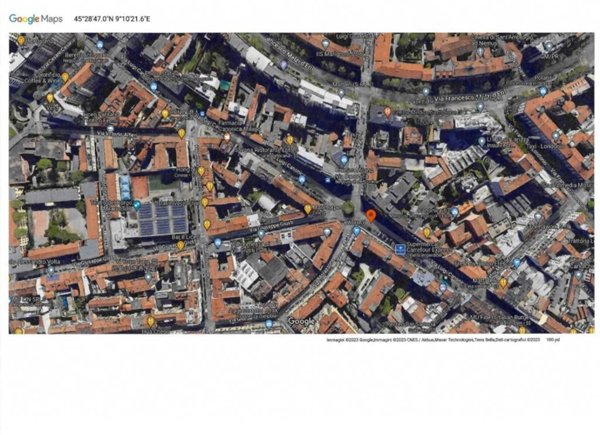Click the map imagery attribution text

point(433,340)
